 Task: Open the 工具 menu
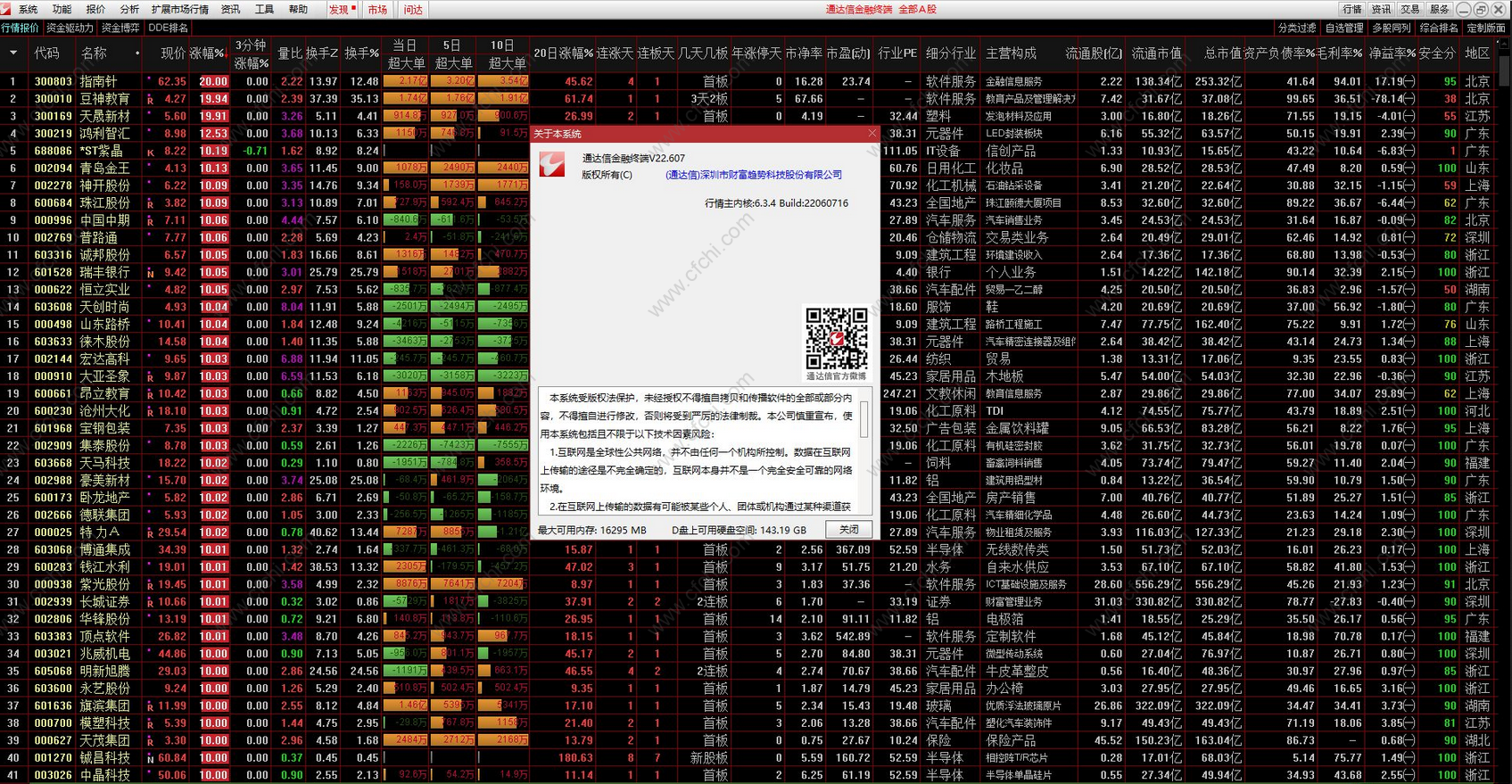(x=265, y=9)
